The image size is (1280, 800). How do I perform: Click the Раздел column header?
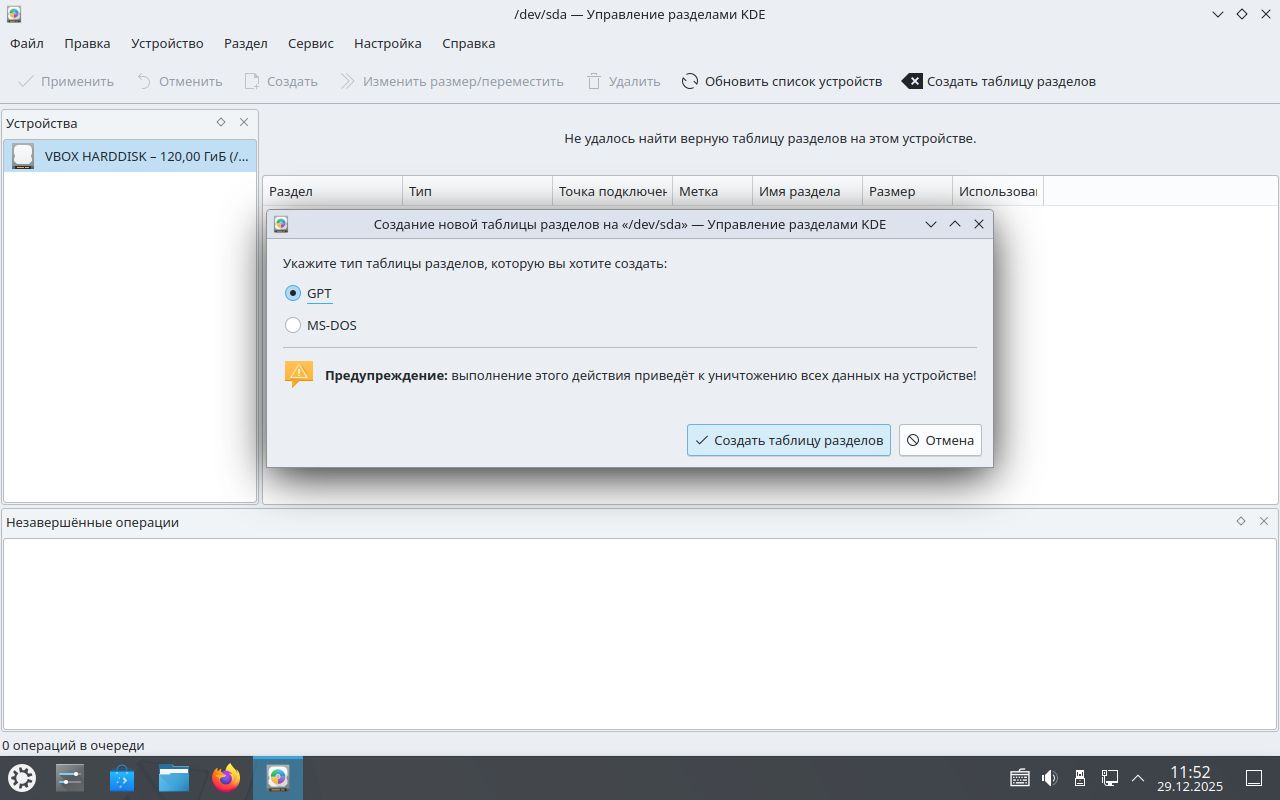(333, 191)
